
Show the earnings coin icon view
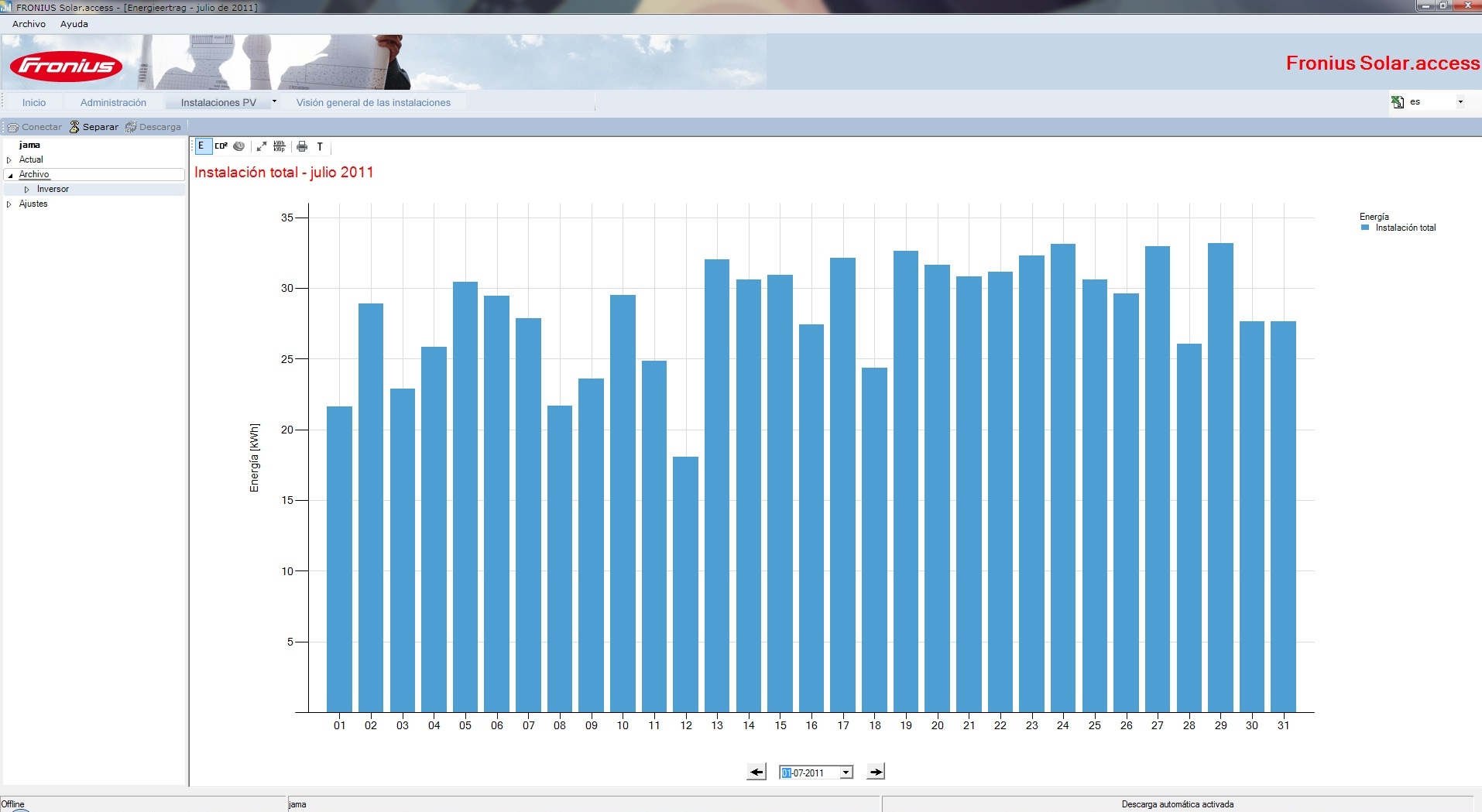click(x=239, y=146)
